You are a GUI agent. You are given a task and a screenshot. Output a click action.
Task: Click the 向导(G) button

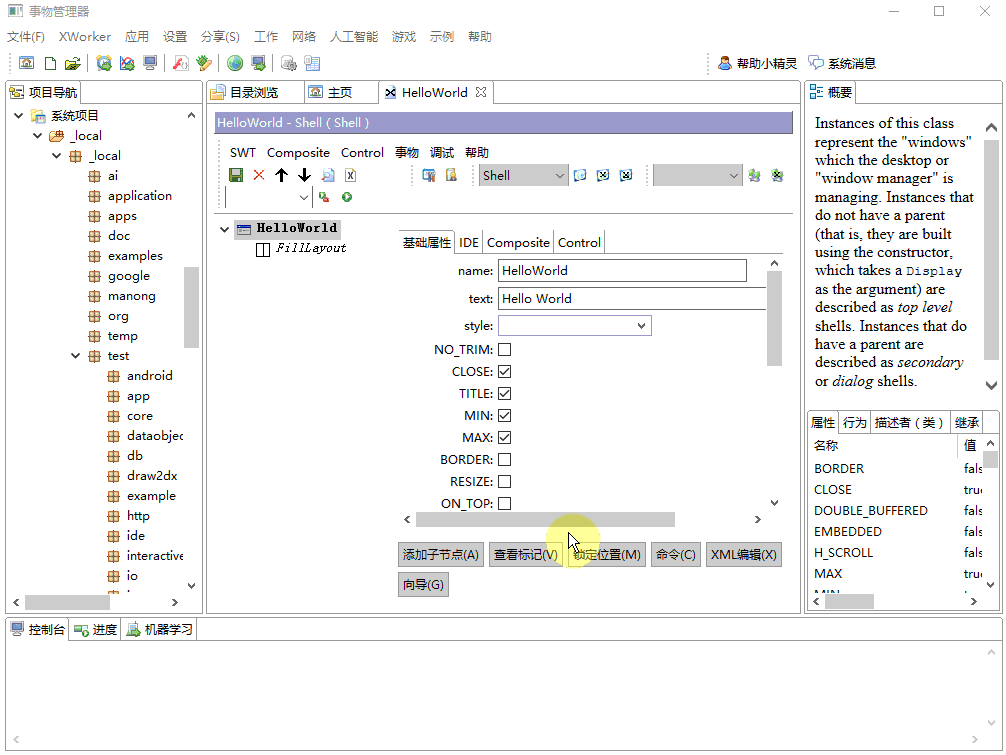coord(423,584)
